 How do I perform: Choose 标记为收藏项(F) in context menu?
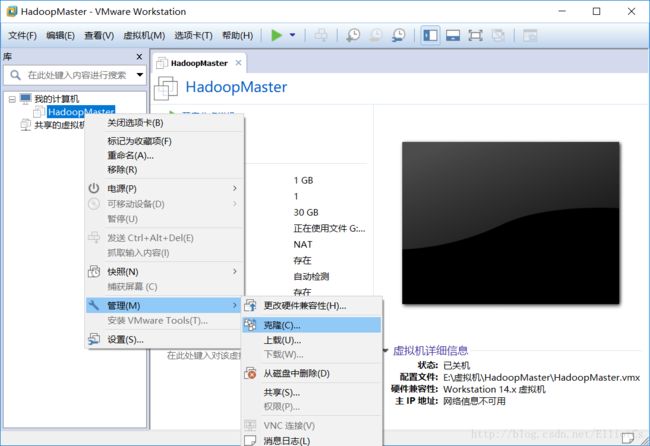click(x=164, y=141)
